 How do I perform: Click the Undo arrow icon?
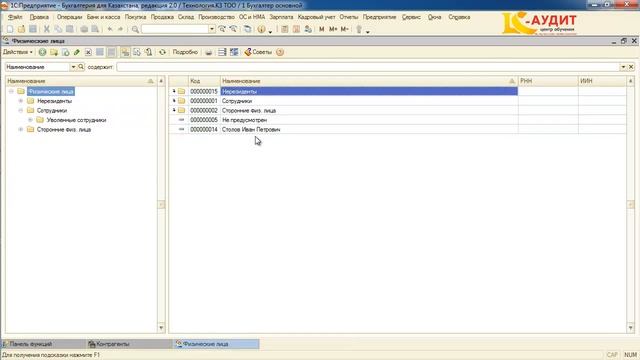click(x=110, y=29)
